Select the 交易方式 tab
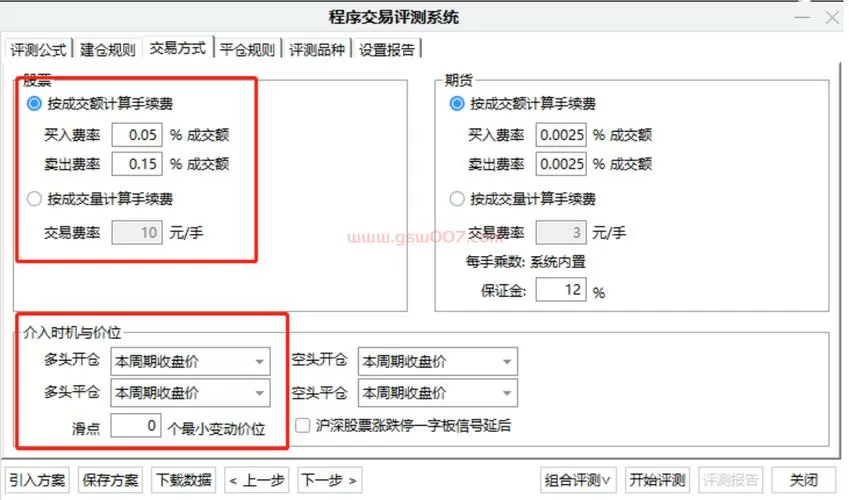 [x=178, y=48]
